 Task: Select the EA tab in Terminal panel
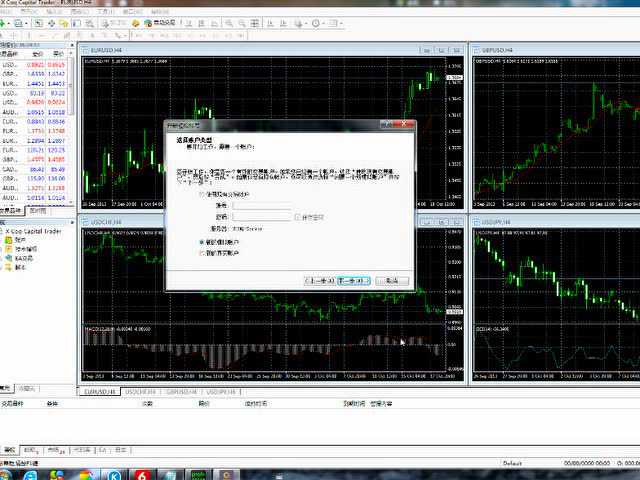coord(102,450)
